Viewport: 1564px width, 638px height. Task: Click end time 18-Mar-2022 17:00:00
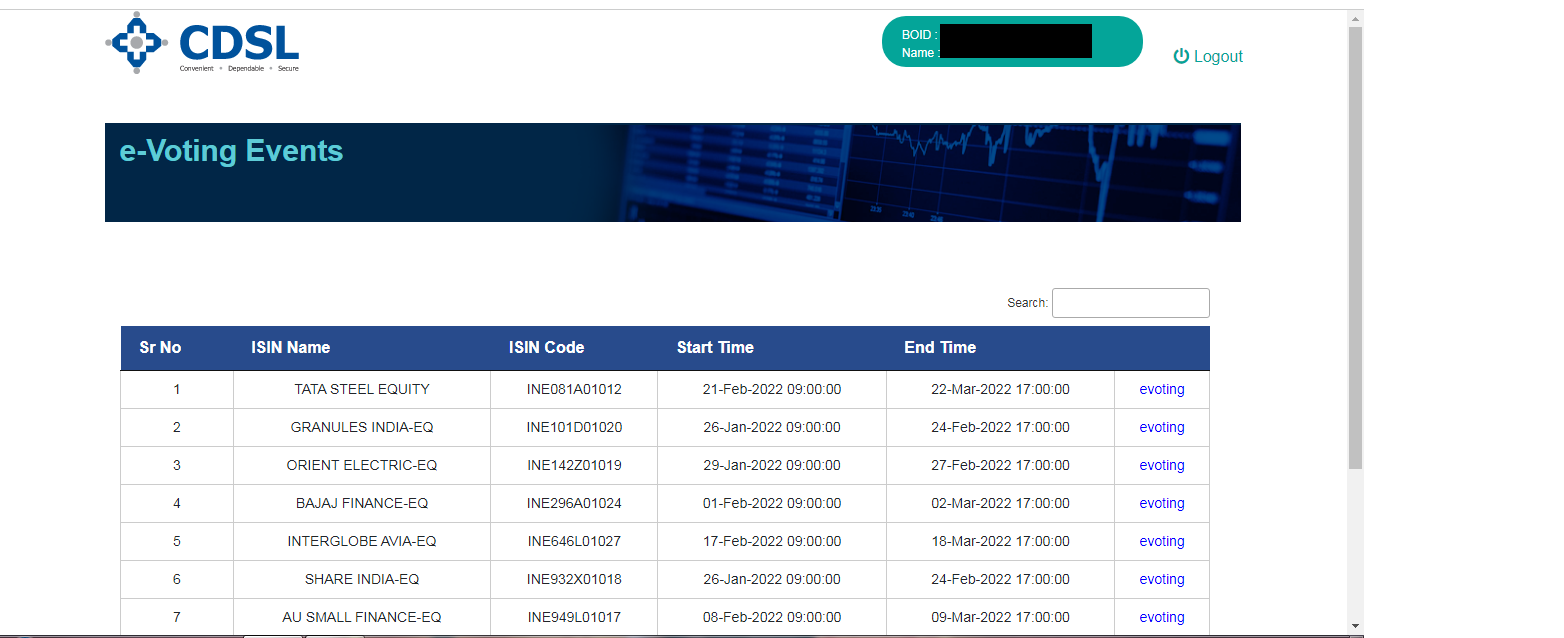click(x=1000, y=542)
